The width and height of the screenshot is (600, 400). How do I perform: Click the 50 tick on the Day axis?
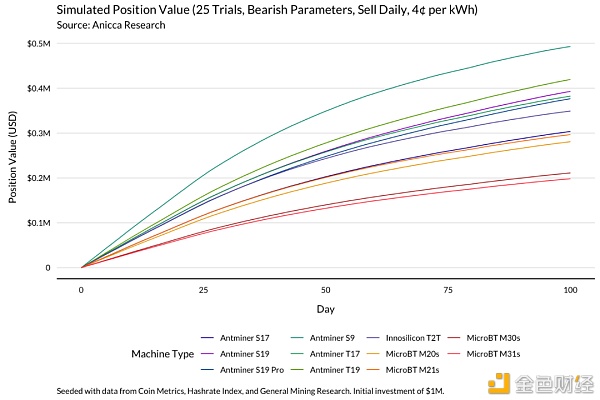[325, 289]
